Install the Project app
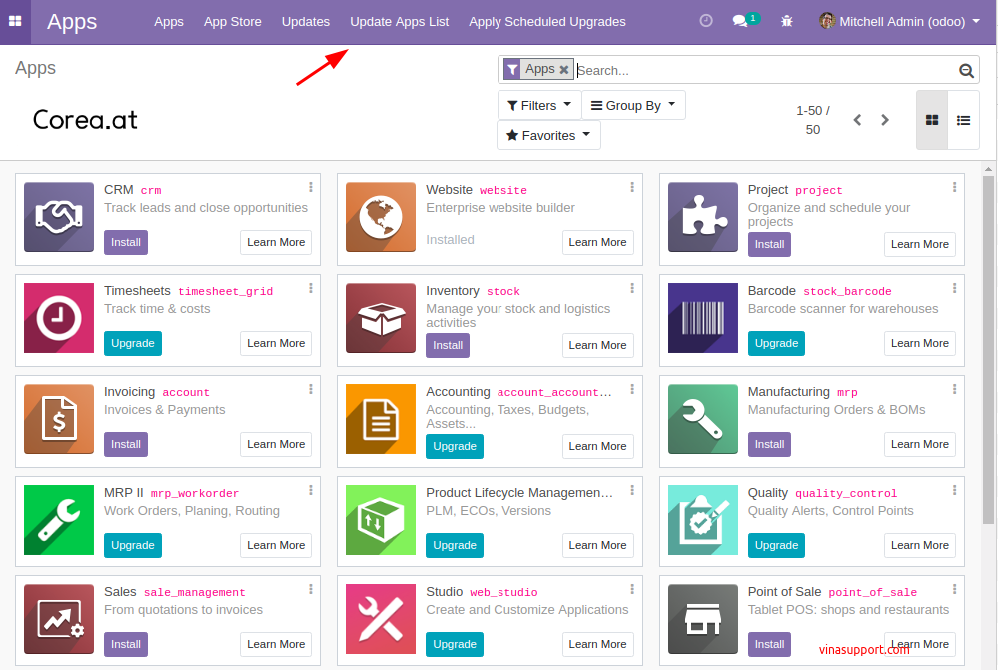Viewport: 998px width, 670px height. (x=770, y=244)
